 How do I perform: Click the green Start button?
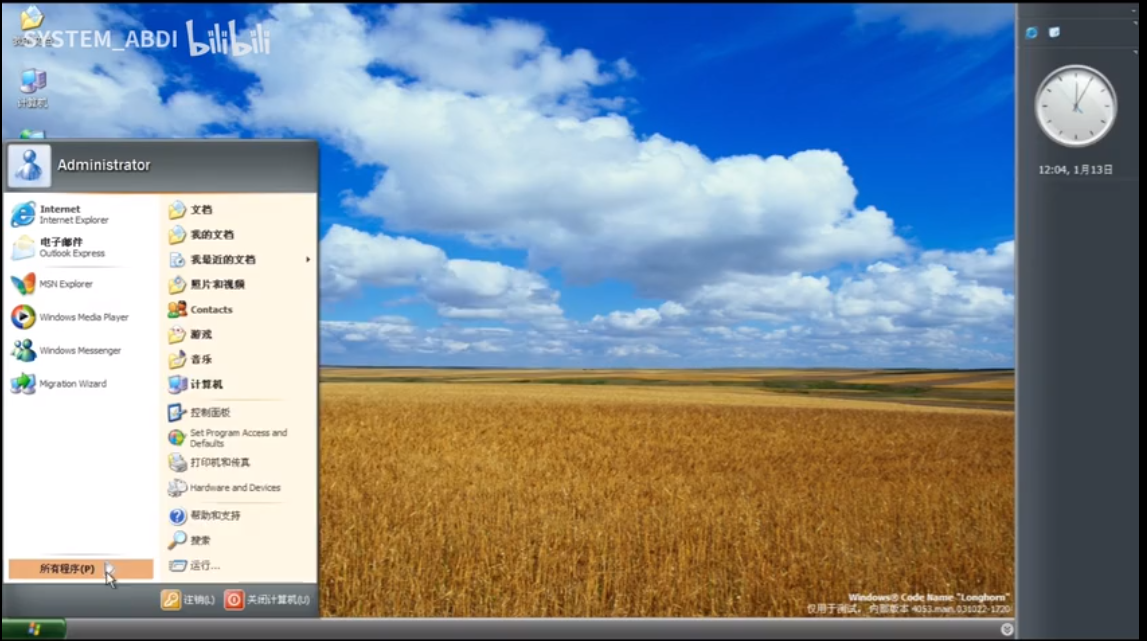coord(33,629)
